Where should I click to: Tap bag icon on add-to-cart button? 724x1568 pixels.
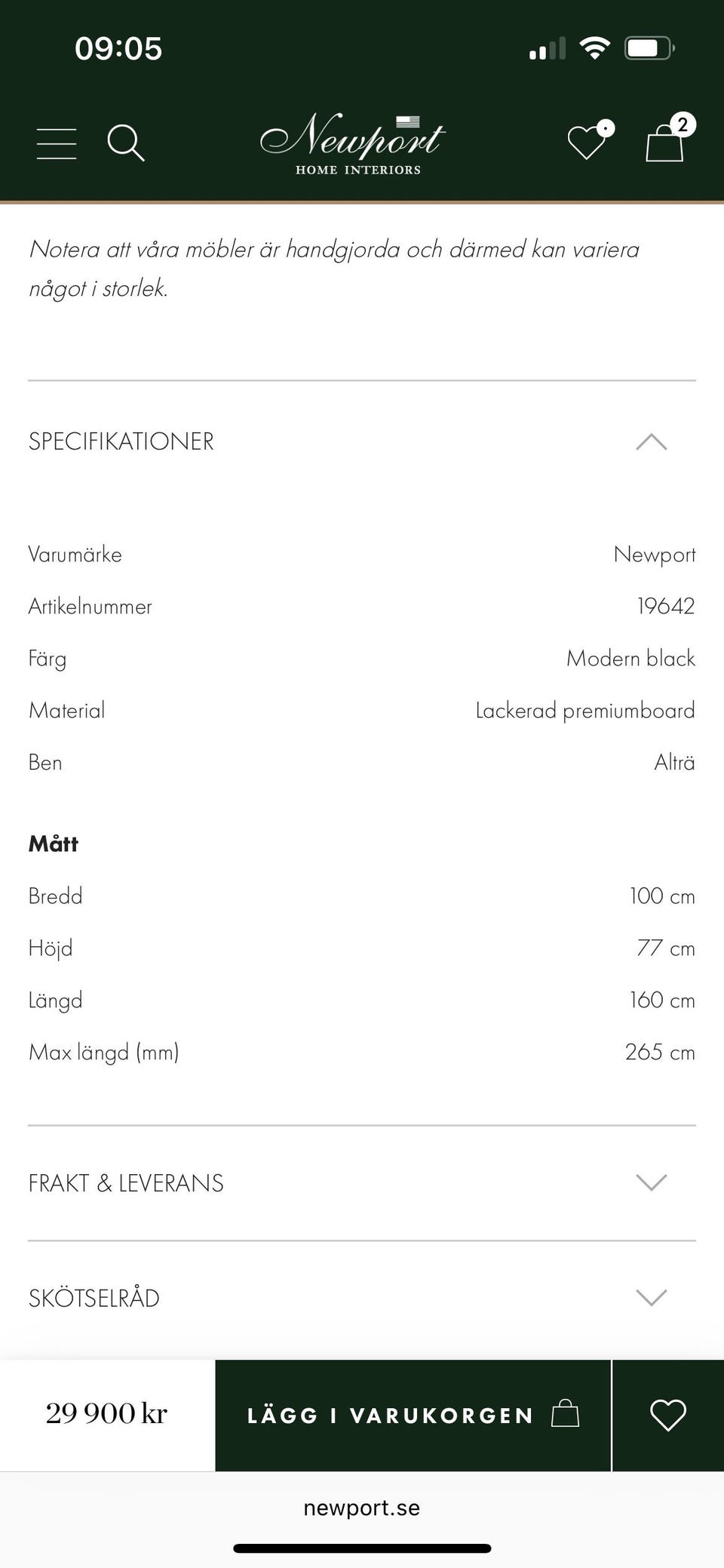click(565, 1413)
